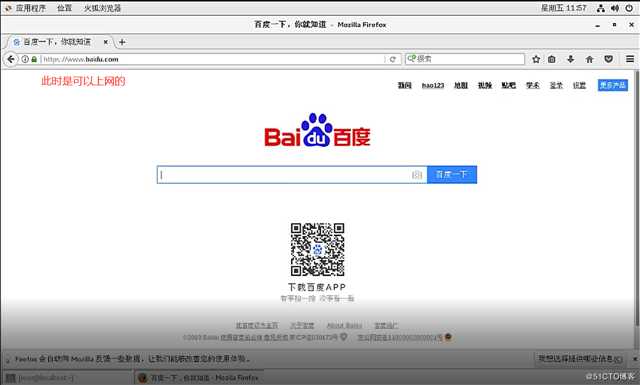Switch to the terminal taskbar item
640x385 pixels.
coord(67,378)
